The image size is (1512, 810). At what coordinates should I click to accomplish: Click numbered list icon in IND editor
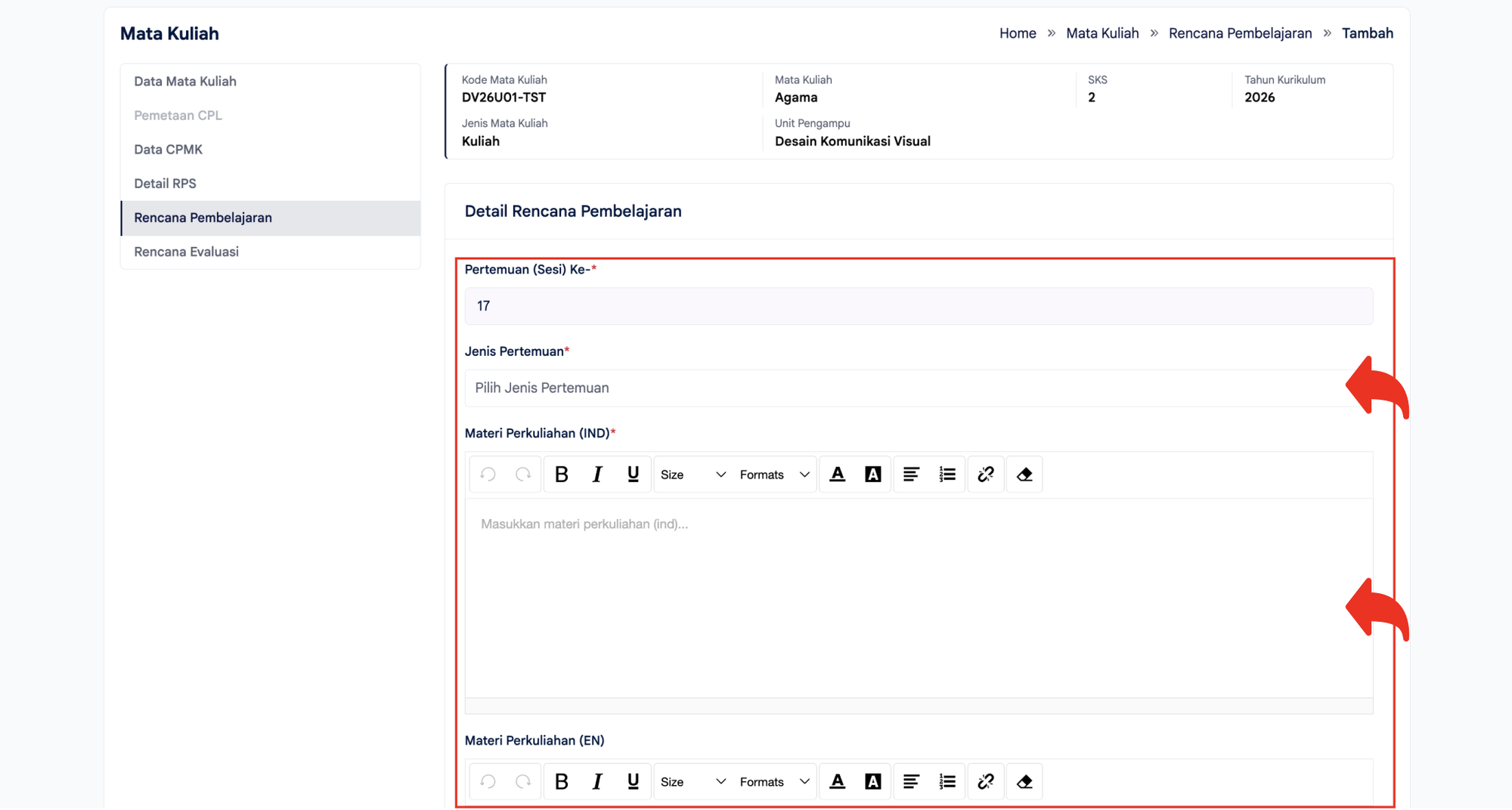[947, 475]
